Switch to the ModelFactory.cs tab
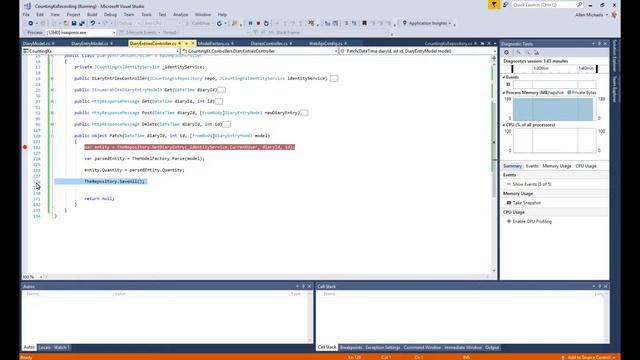640x360 pixels. click(213, 43)
